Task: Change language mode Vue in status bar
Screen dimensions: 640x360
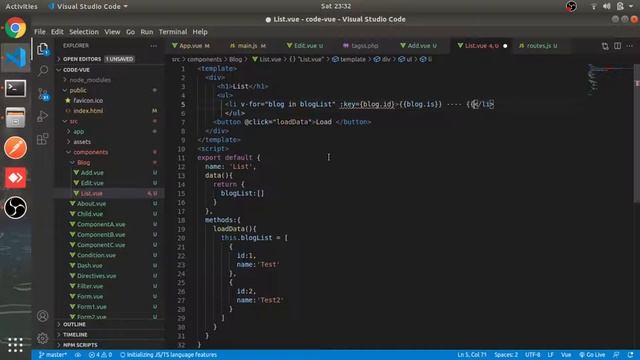Action: [566, 355]
